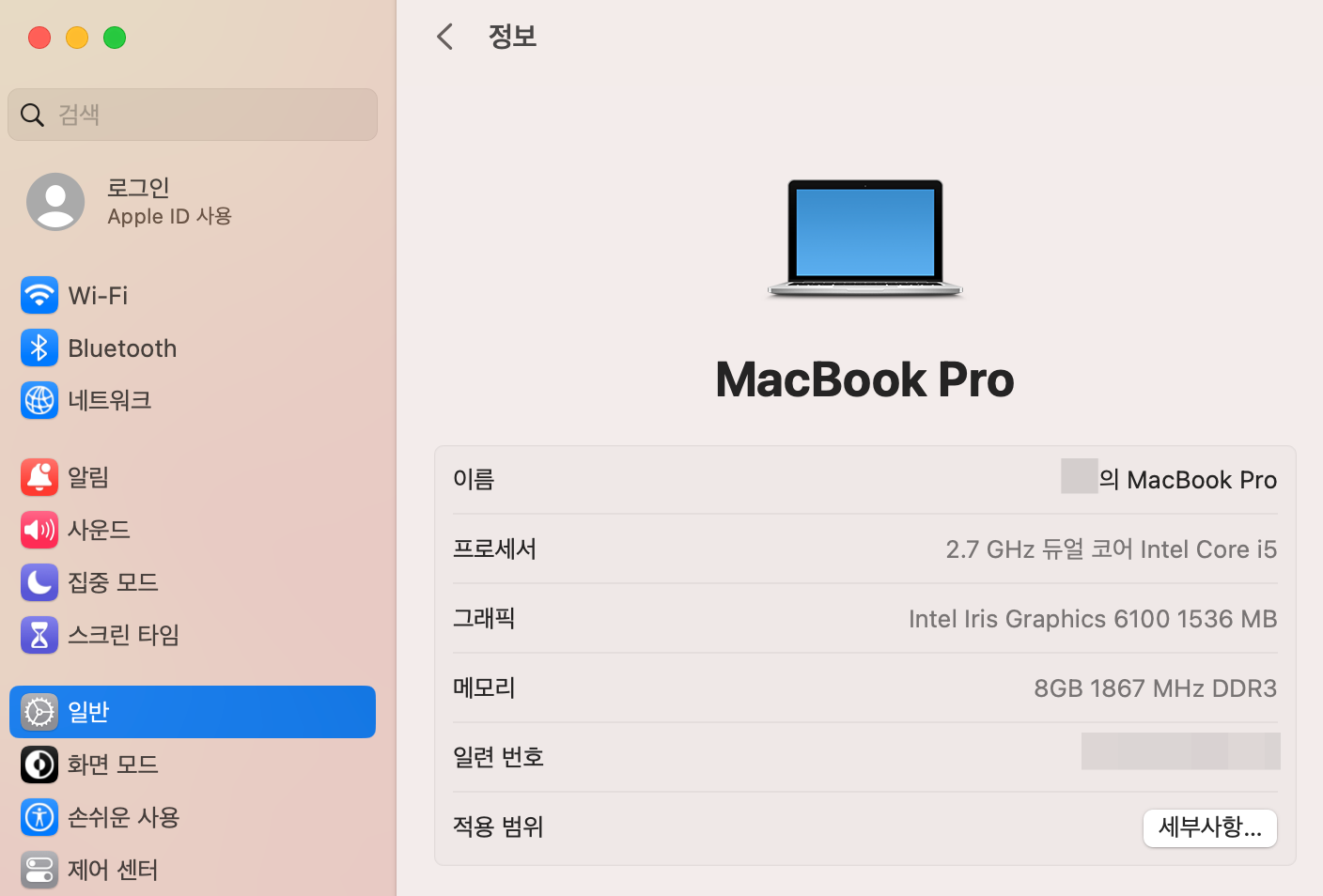The image size is (1323, 896).
Task: Click the 화면 모드 icon
Action: (x=39, y=765)
